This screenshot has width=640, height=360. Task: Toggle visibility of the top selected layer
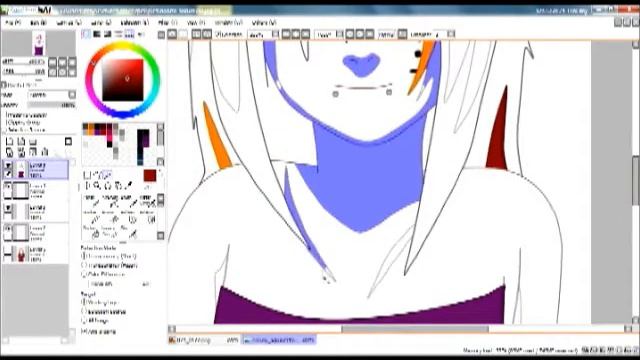[x=8, y=165]
